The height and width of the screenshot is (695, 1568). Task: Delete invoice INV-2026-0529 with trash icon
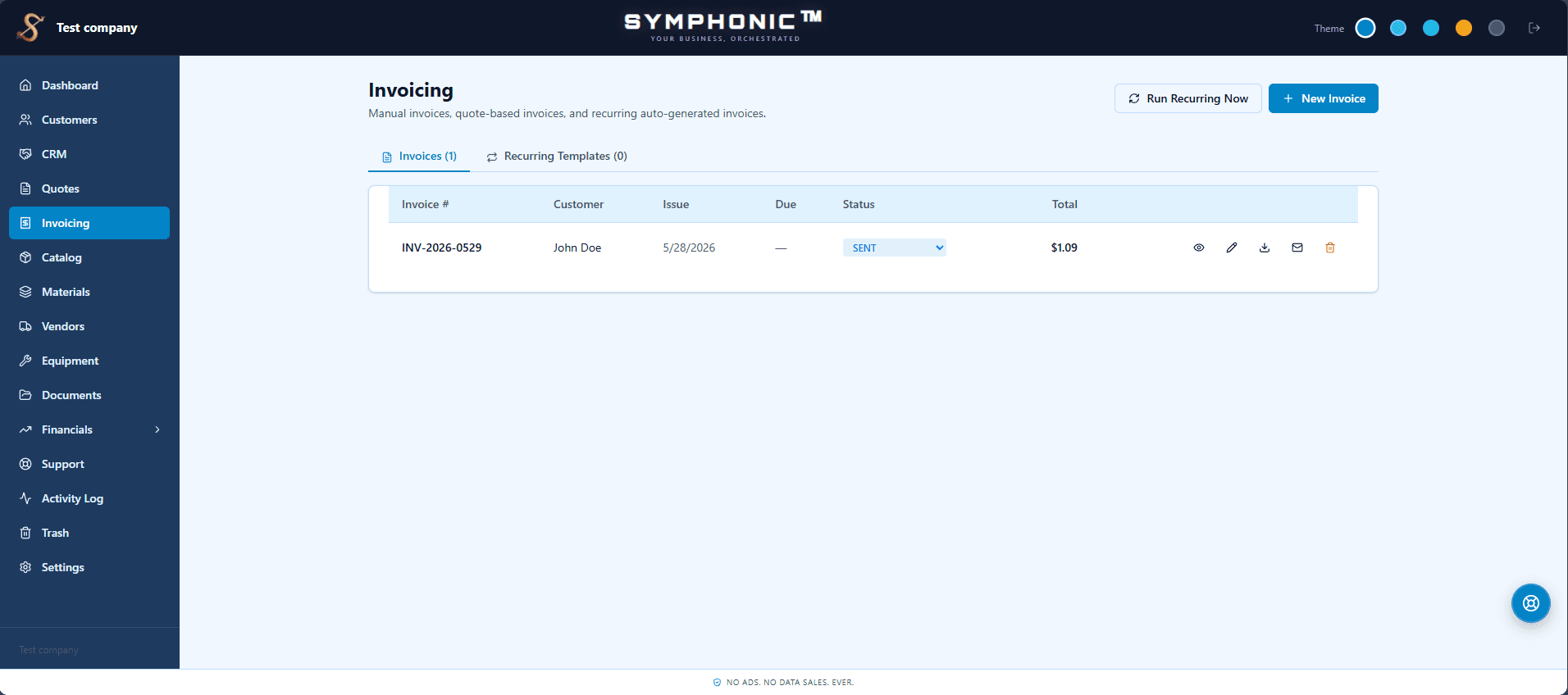click(1330, 248)
